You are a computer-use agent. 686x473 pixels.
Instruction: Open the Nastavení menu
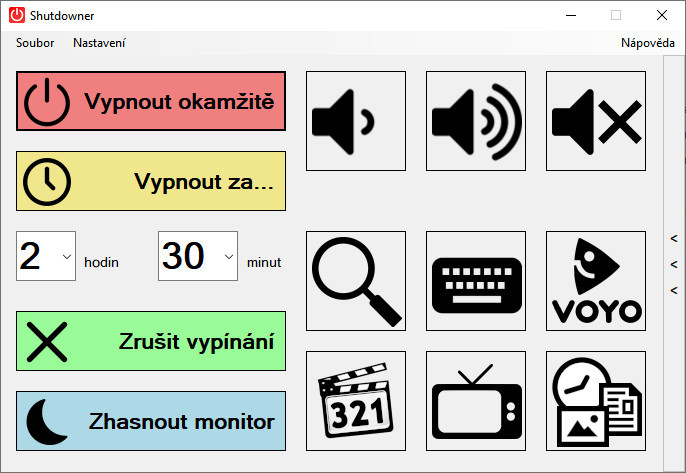coord(99,43)
